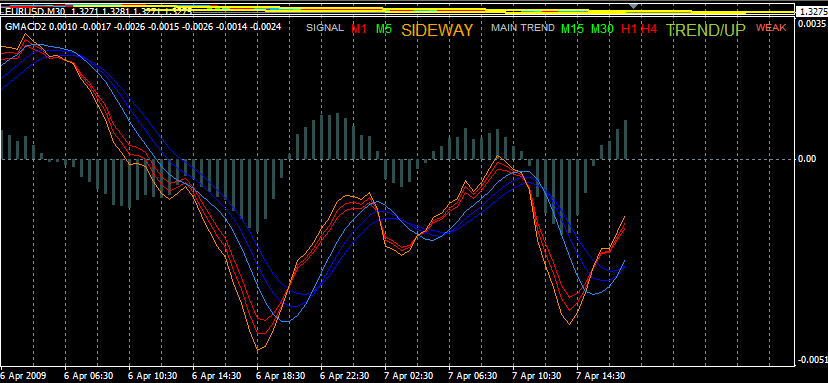
Task: Click the SIGNAL label
Action: (x=325, y=28)
